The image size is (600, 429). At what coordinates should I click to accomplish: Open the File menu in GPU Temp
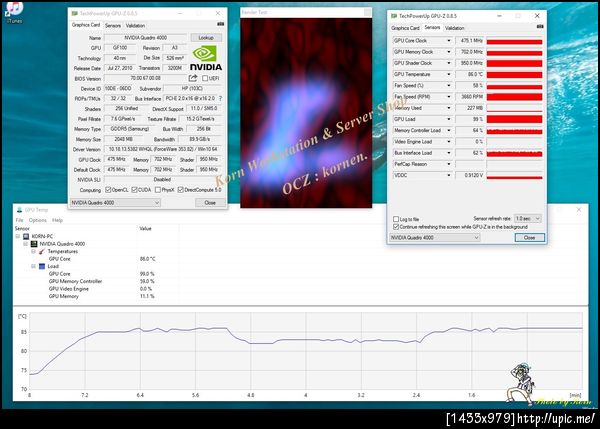coord(20,220)
